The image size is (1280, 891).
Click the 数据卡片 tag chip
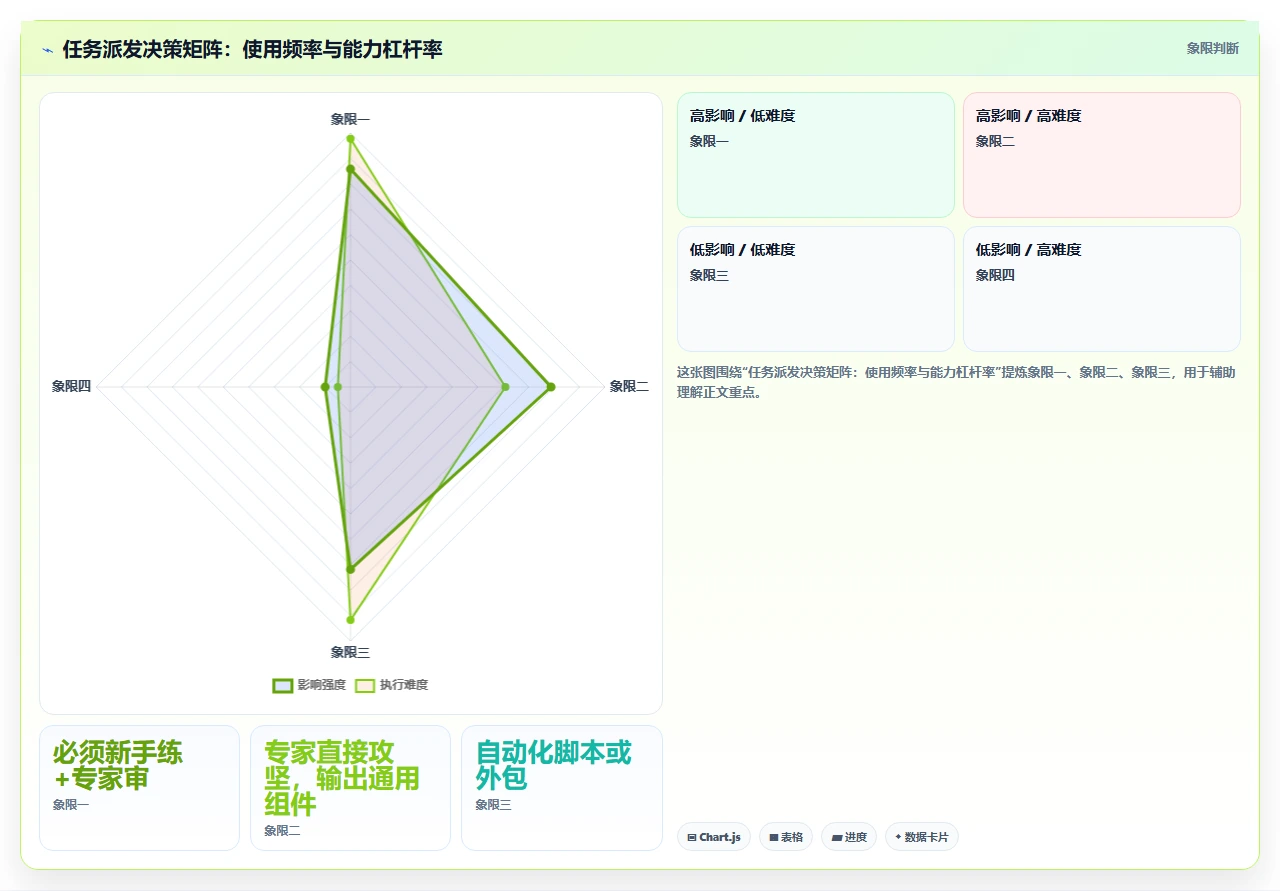(922, 837)
